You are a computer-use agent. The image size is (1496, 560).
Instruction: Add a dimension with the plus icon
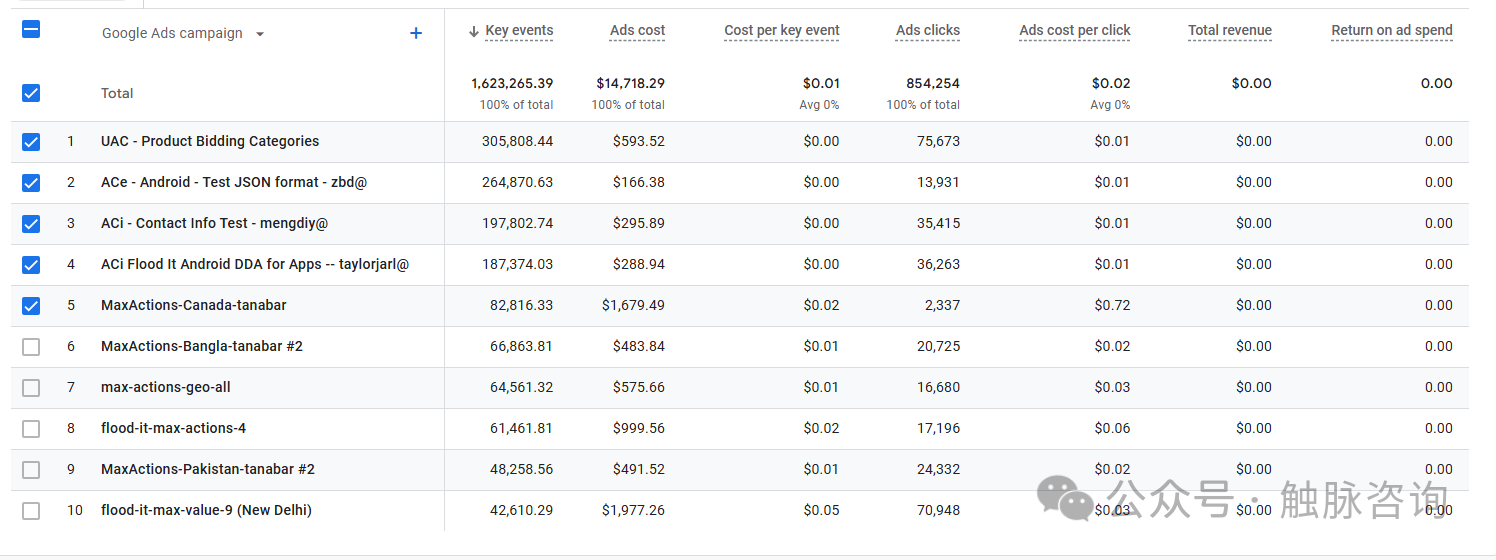tap(416, 33)
